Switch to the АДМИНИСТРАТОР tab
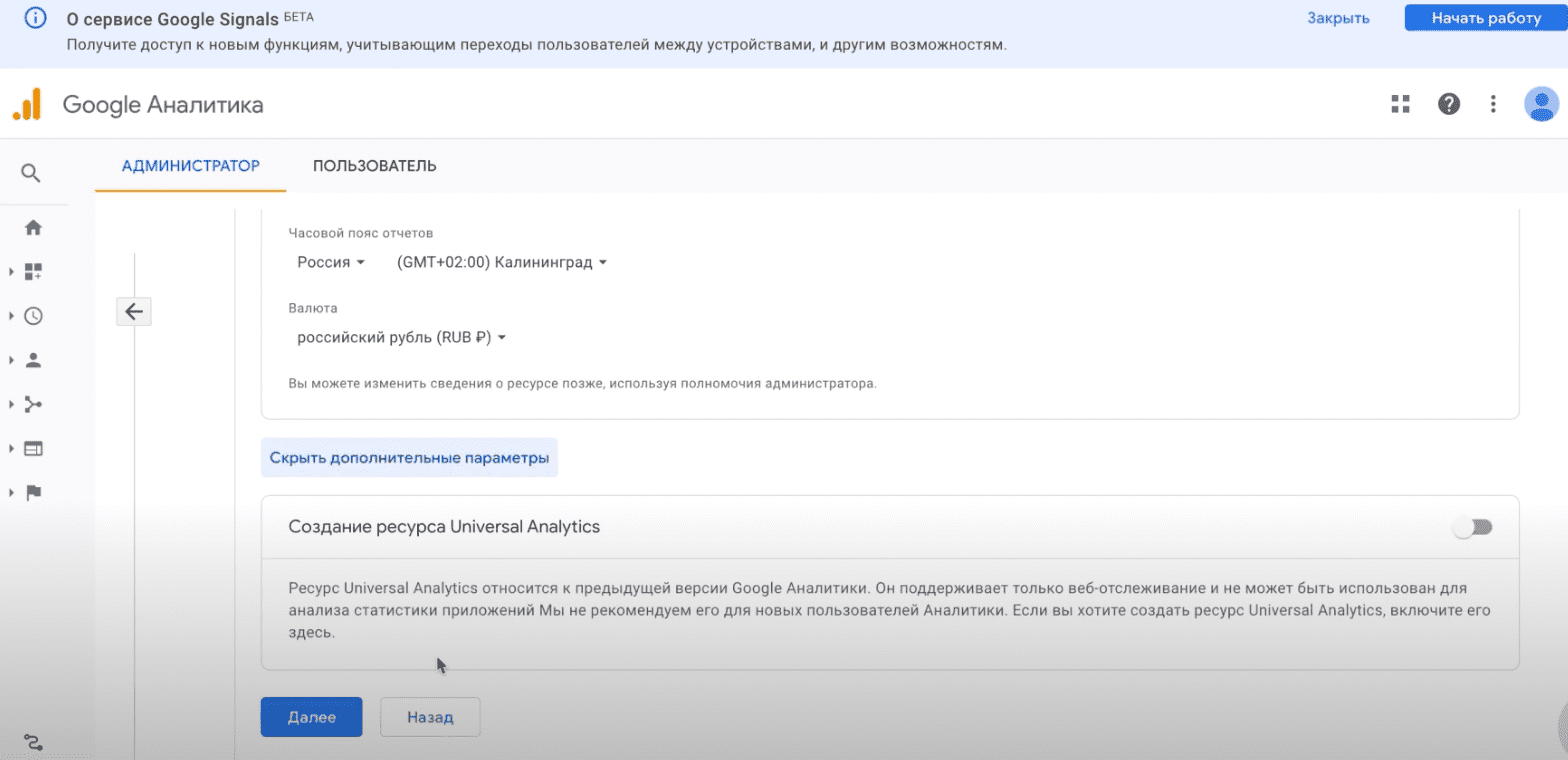The height and width of the screenshot is (760, 1568). click(x=190, y=166)
